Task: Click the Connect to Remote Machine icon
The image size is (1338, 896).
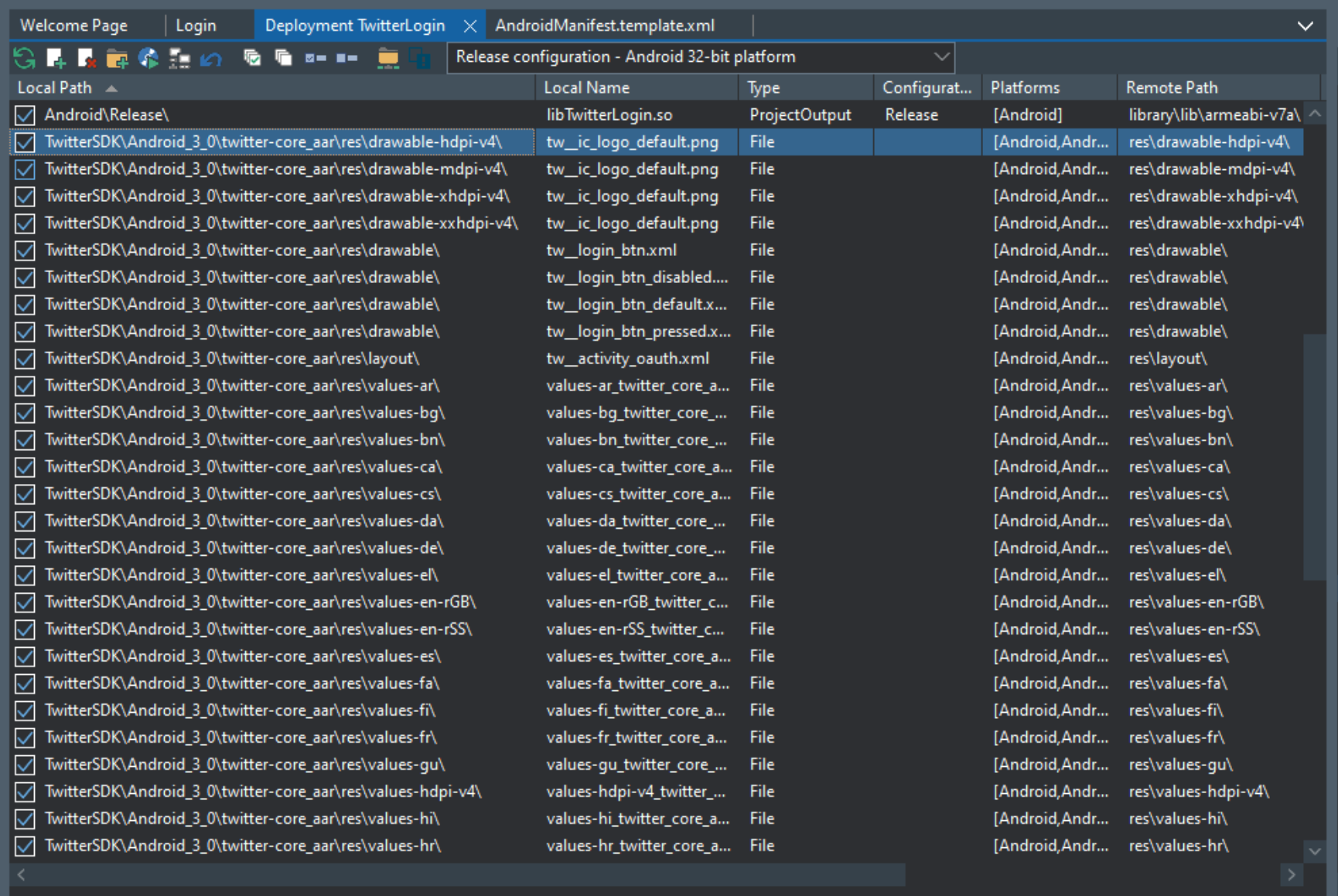Action: (x=179, y=58)
